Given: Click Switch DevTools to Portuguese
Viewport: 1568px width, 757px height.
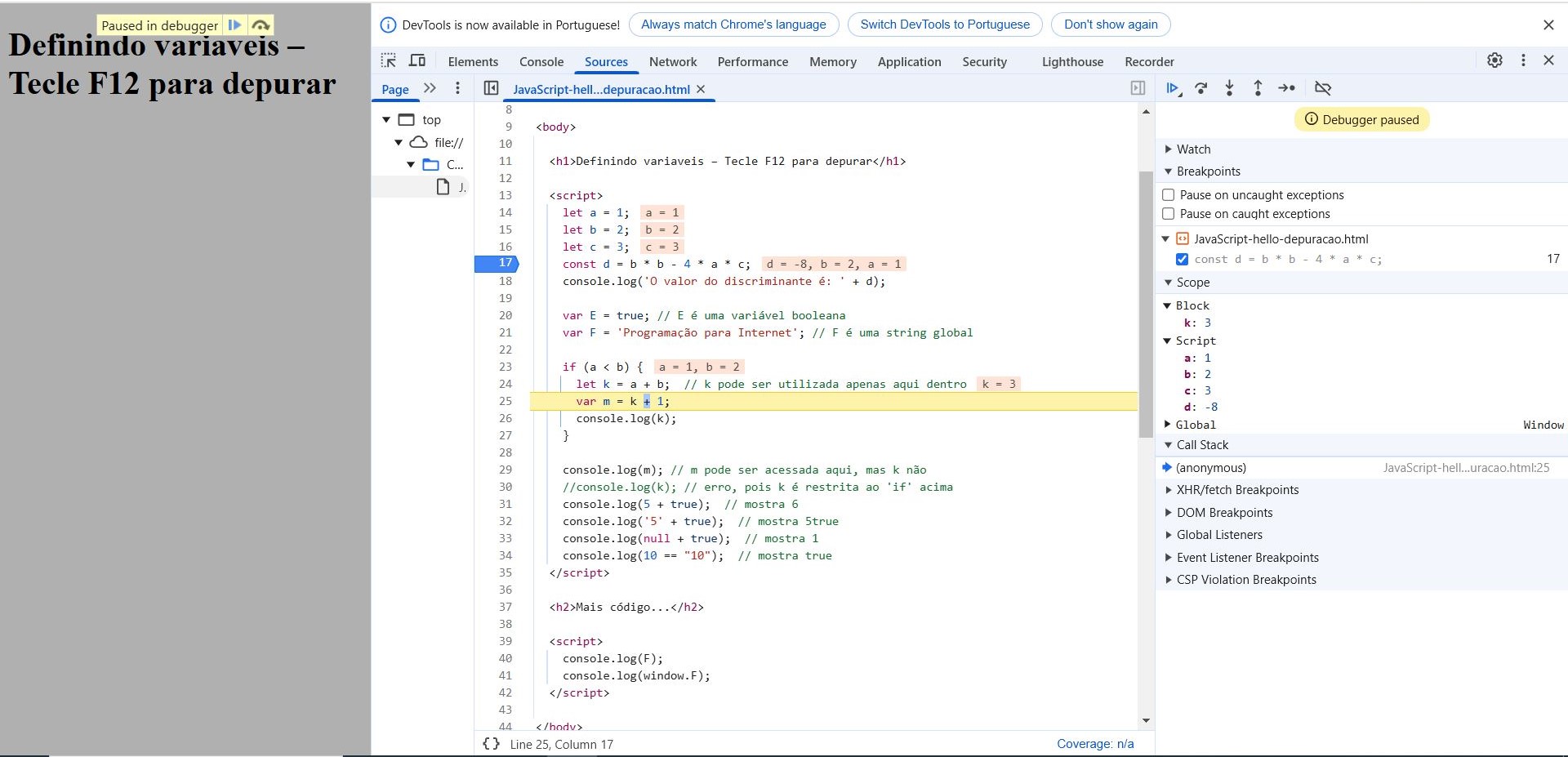Looking at the screenshot, I should point(945,24).
